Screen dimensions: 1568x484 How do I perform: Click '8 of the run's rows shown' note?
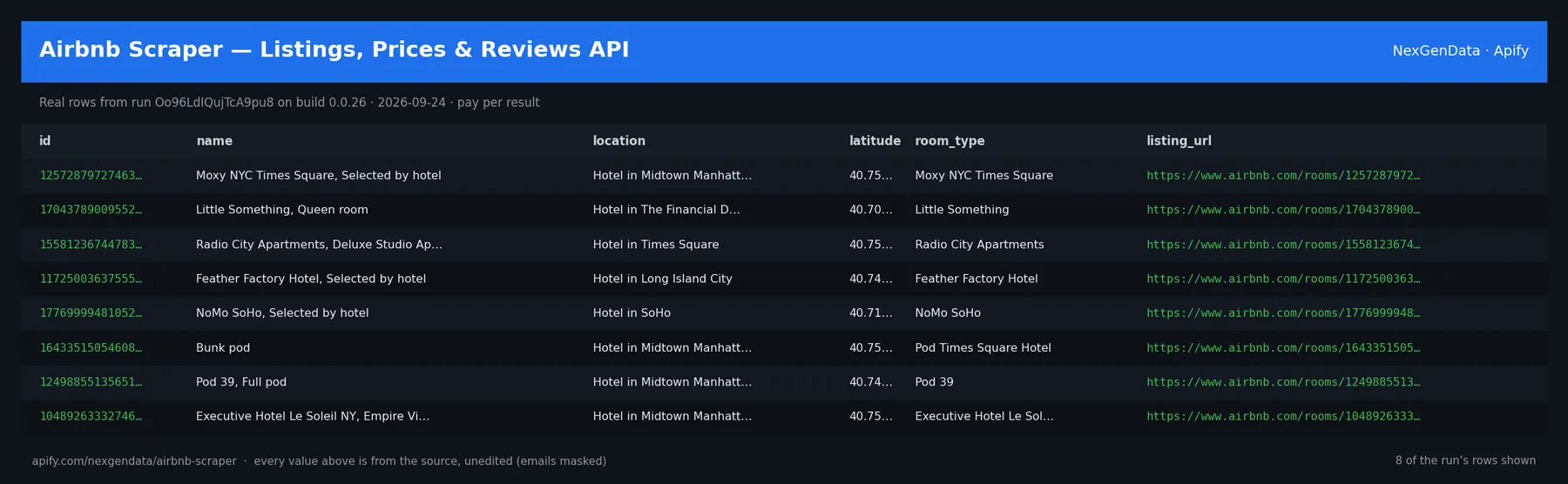1465,460
